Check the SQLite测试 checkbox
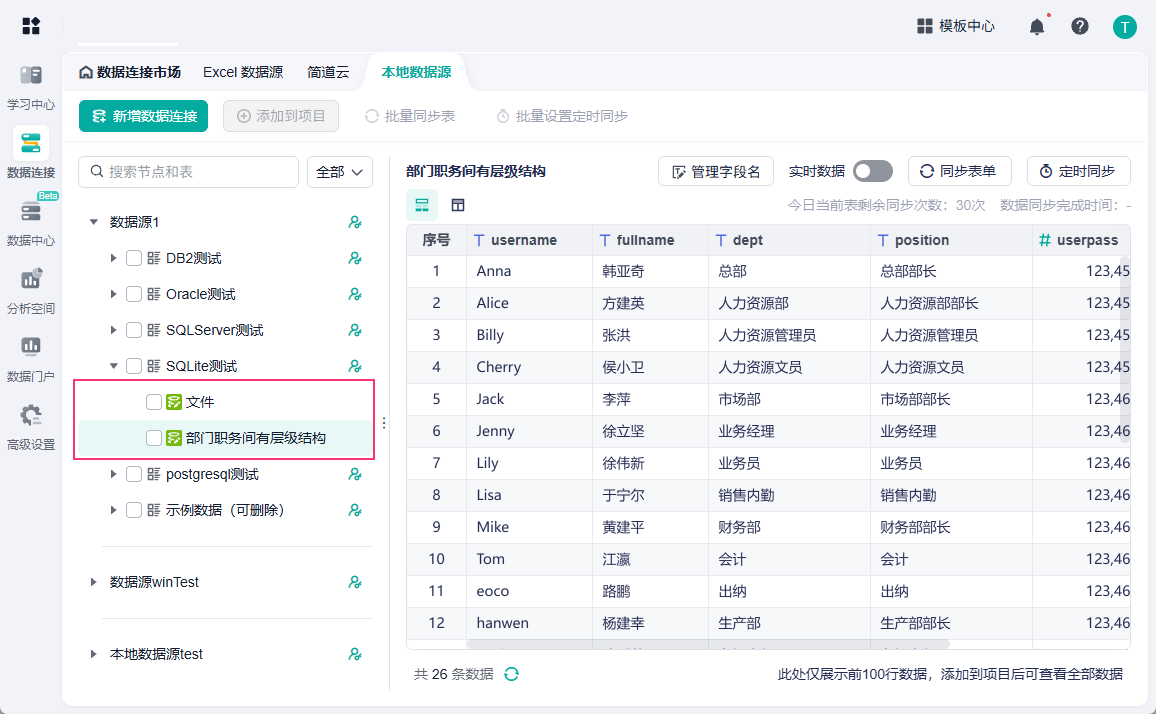 (x=133, y=366)
